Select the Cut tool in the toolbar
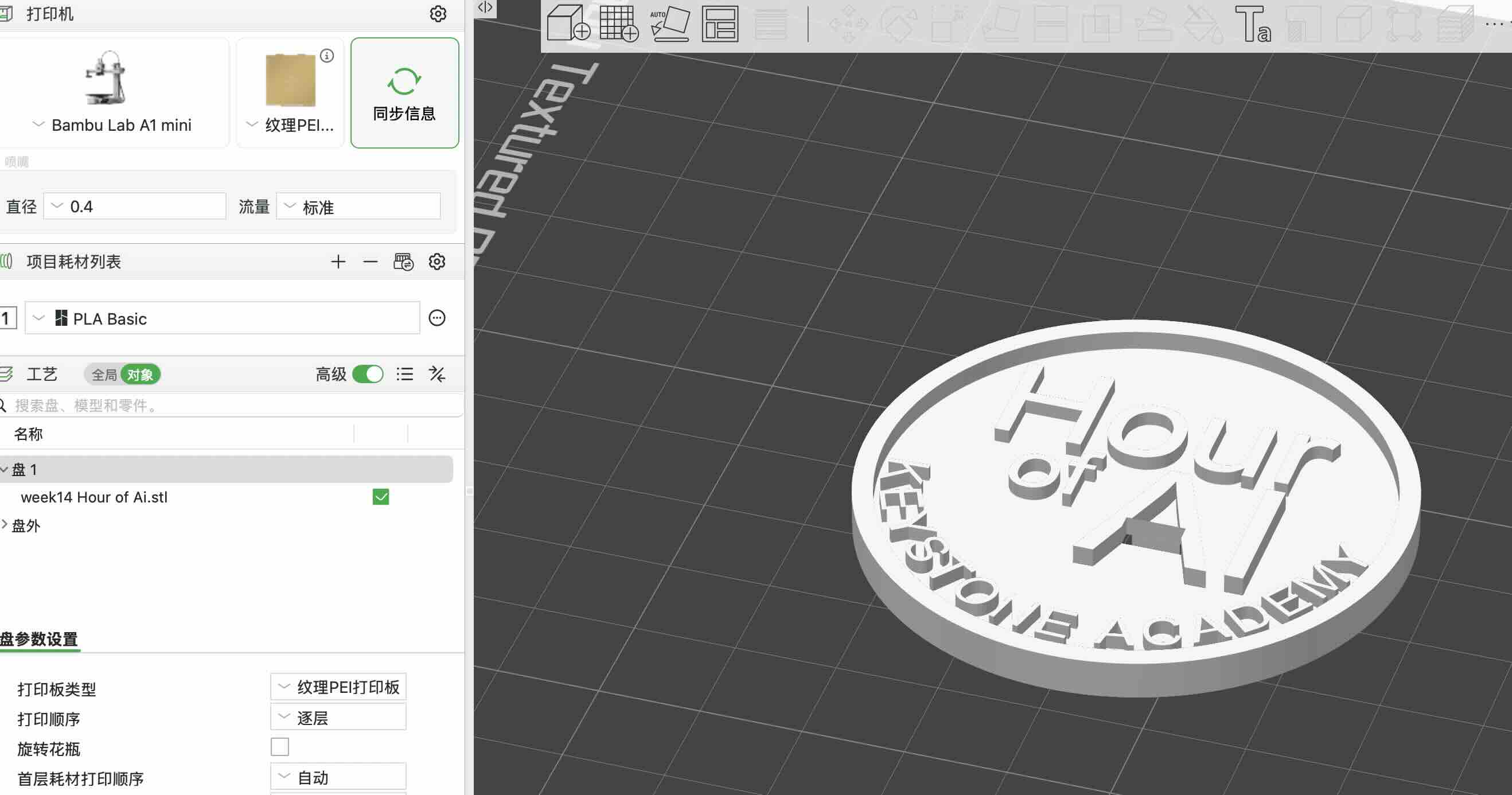Image resolution: width=1512 pixels, height=795 pixels. pyautogui.click(x=1050, y=24)
